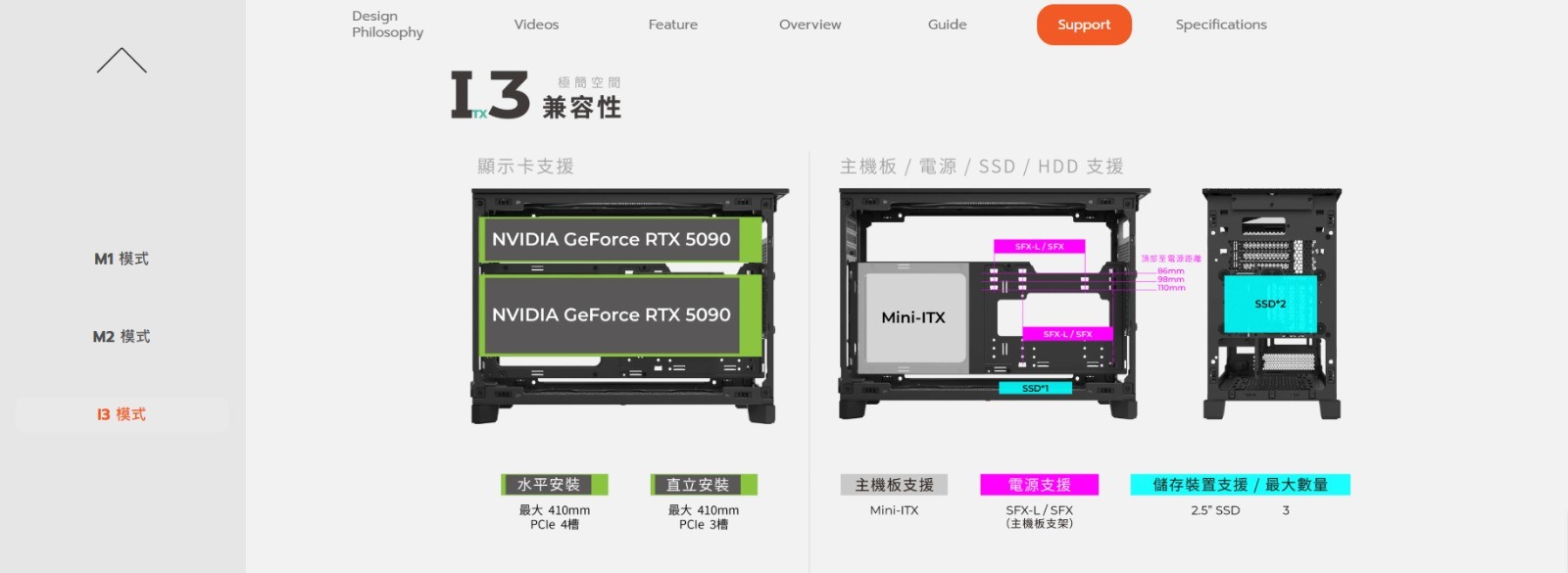The width and height of the screenshot is (1568, 573).
Task: Click the upper magenta SFX-L / SFX label
Action: tap(1040, 246)
